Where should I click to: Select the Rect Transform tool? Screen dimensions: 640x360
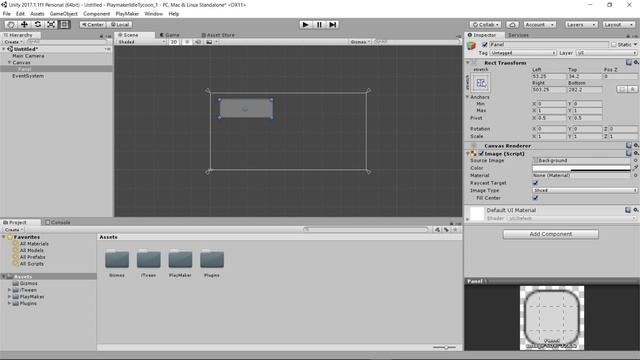pyautogui.click(x=64, y=24)
